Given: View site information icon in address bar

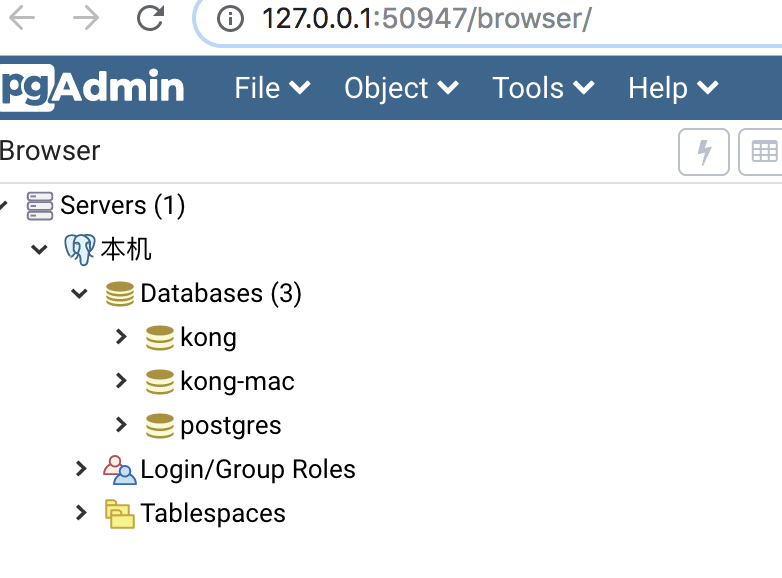Looking at the screenshot, I should [x=230, y=19].
